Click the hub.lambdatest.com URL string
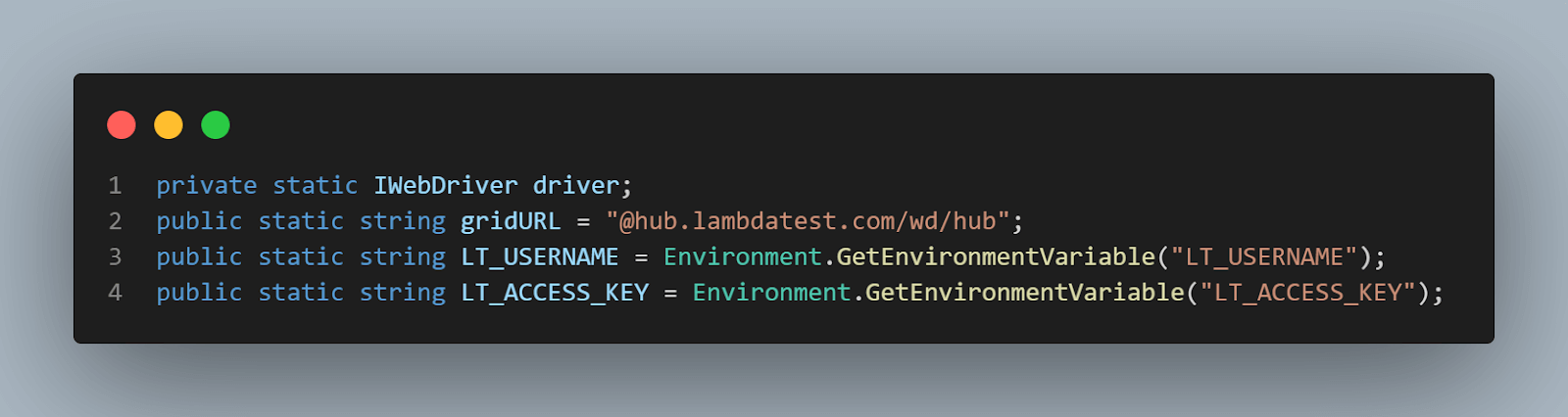Screen dimensions: 1568x417 click(x=808, y=221)
